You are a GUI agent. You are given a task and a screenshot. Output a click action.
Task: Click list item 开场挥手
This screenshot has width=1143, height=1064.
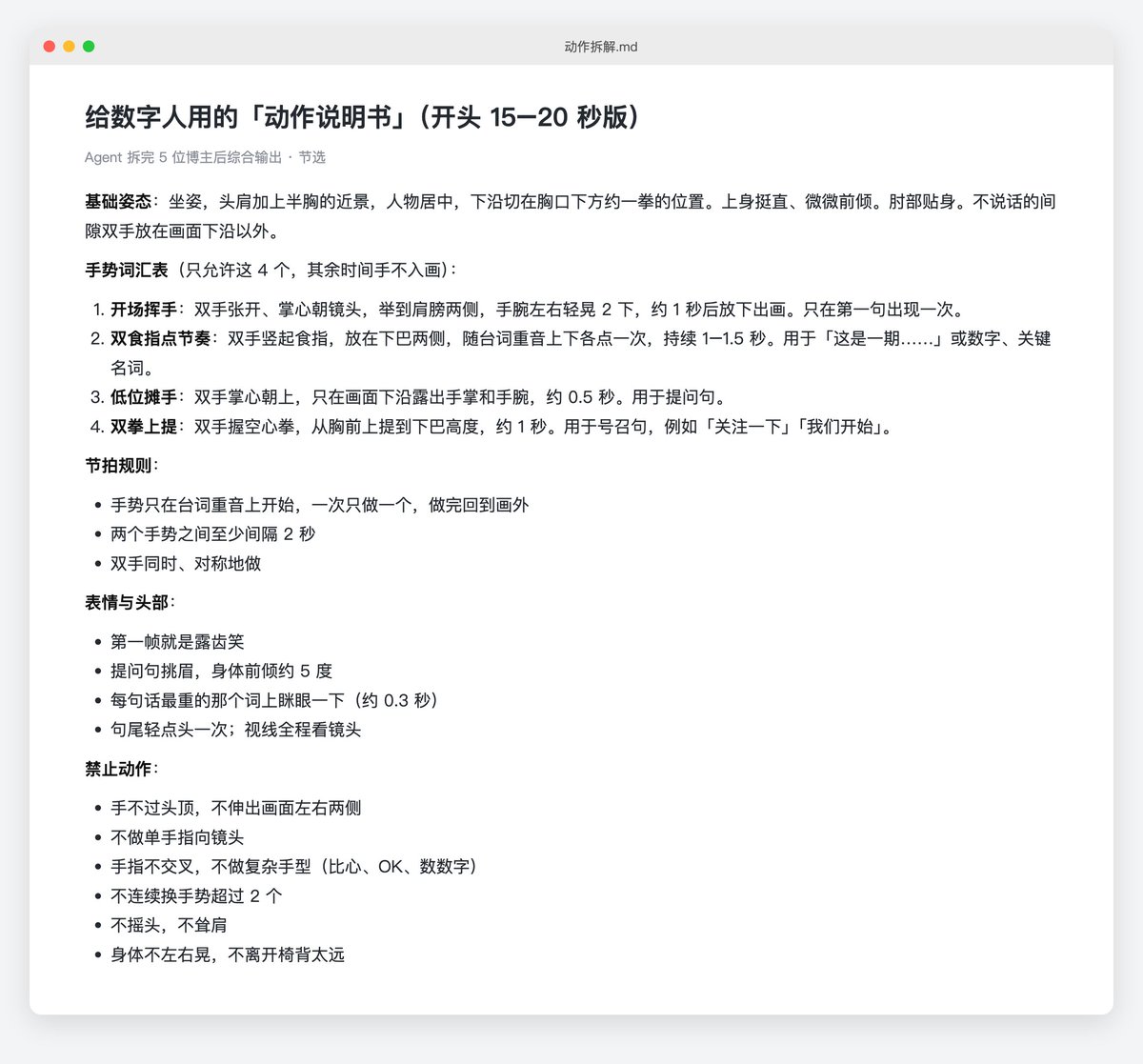click(540, 310)
